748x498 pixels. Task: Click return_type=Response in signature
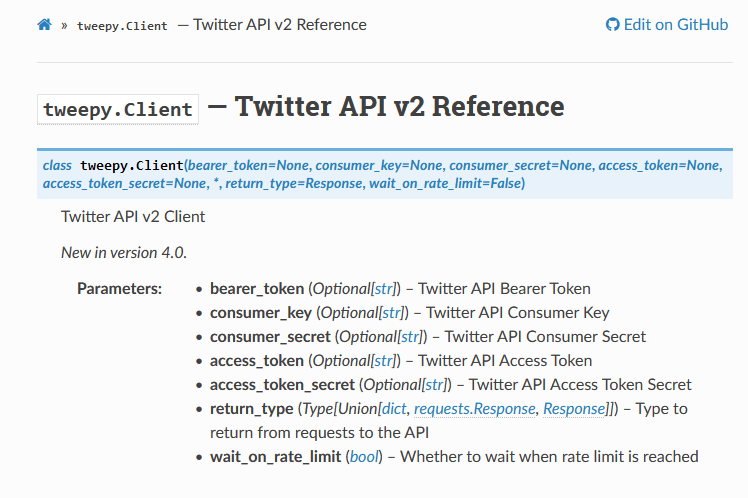point(294,184)
